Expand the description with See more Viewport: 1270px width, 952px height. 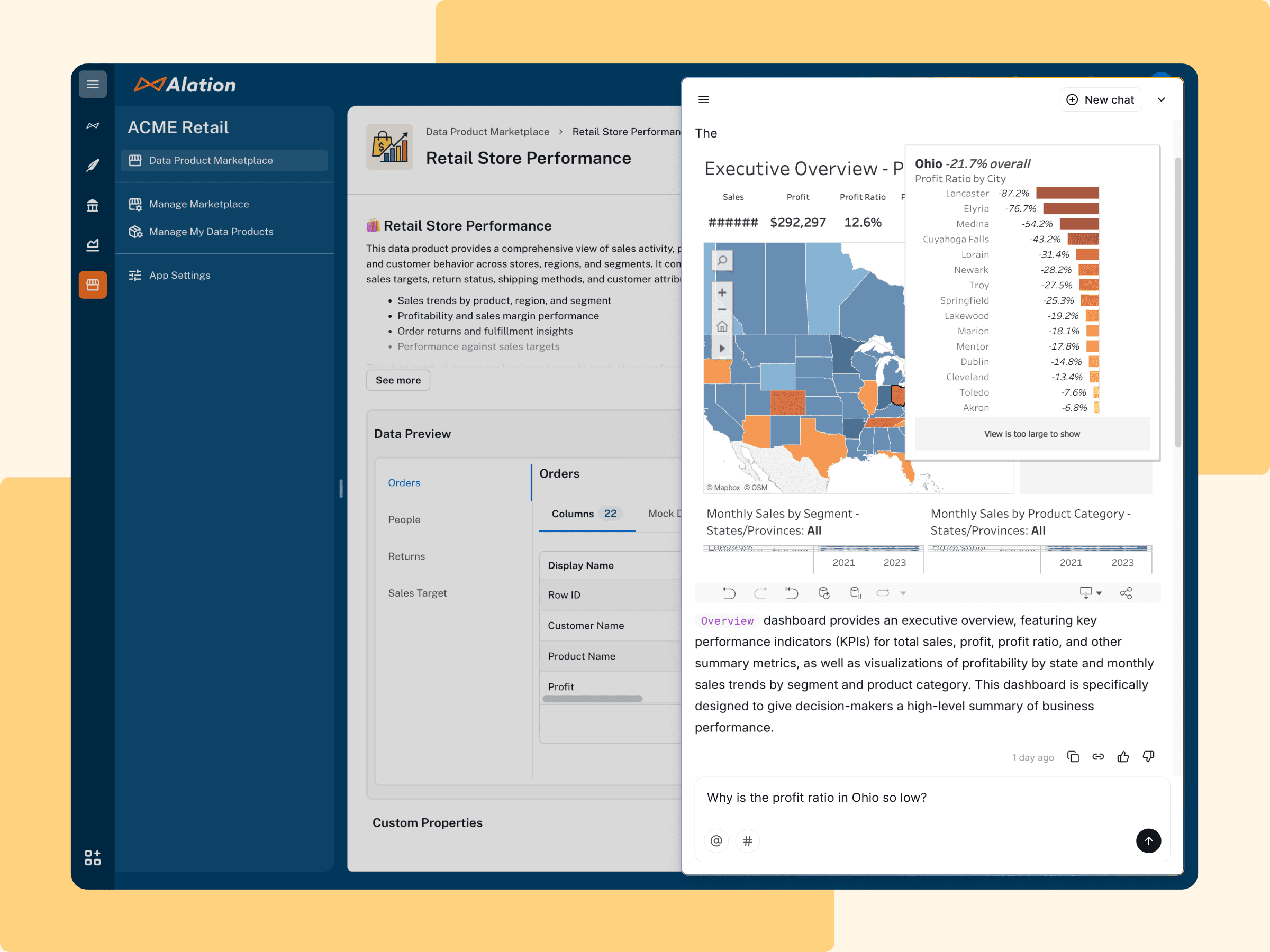pyautogui.click(x=398, y=380)
